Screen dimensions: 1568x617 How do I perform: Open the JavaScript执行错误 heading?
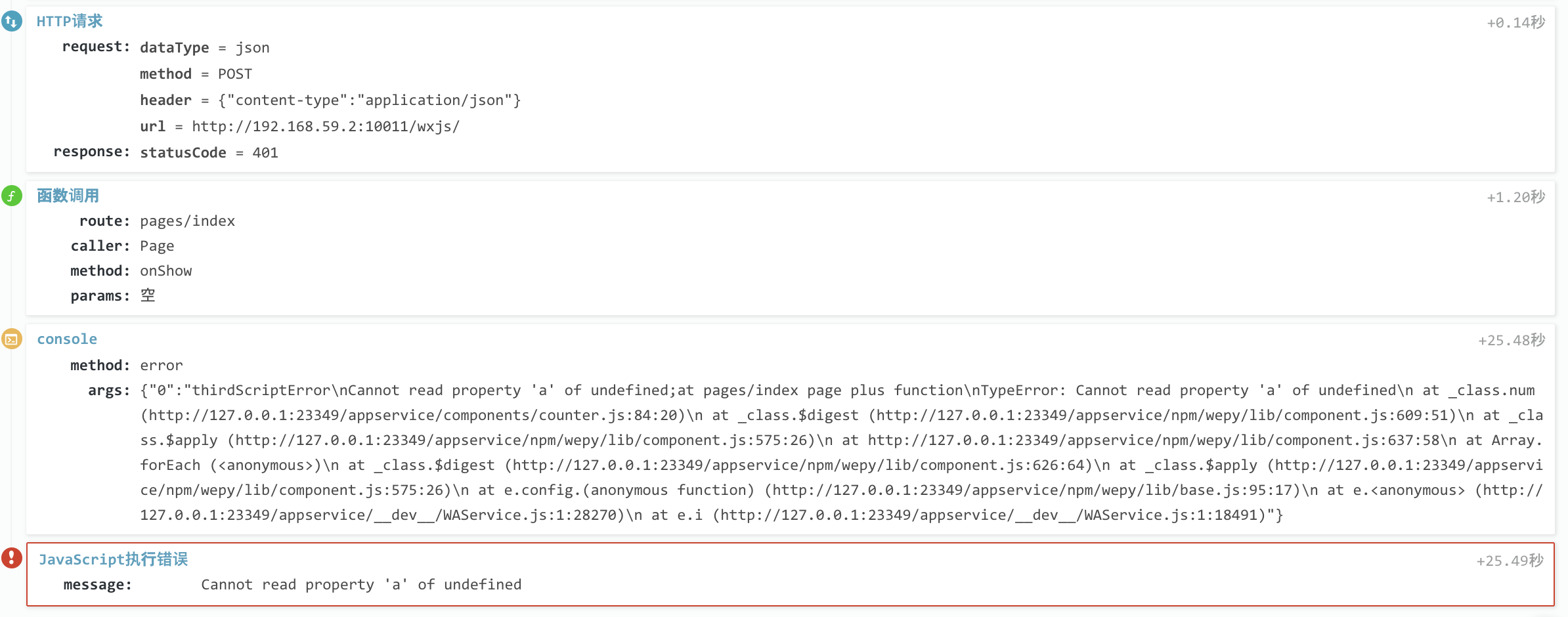click(x=113, y=559)
